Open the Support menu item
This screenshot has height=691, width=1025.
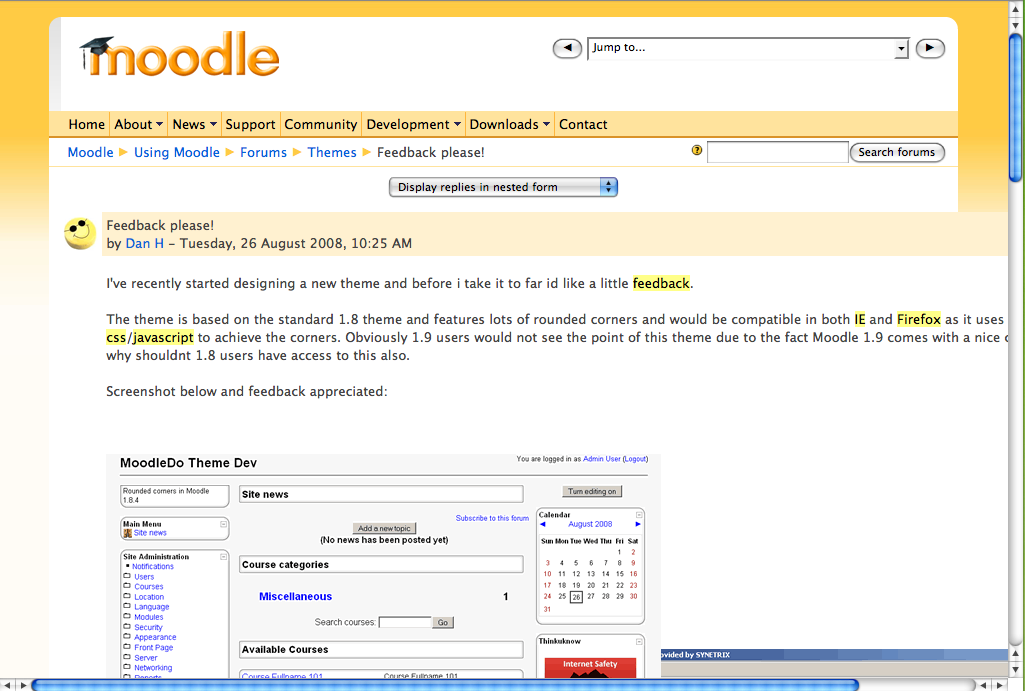250,124
